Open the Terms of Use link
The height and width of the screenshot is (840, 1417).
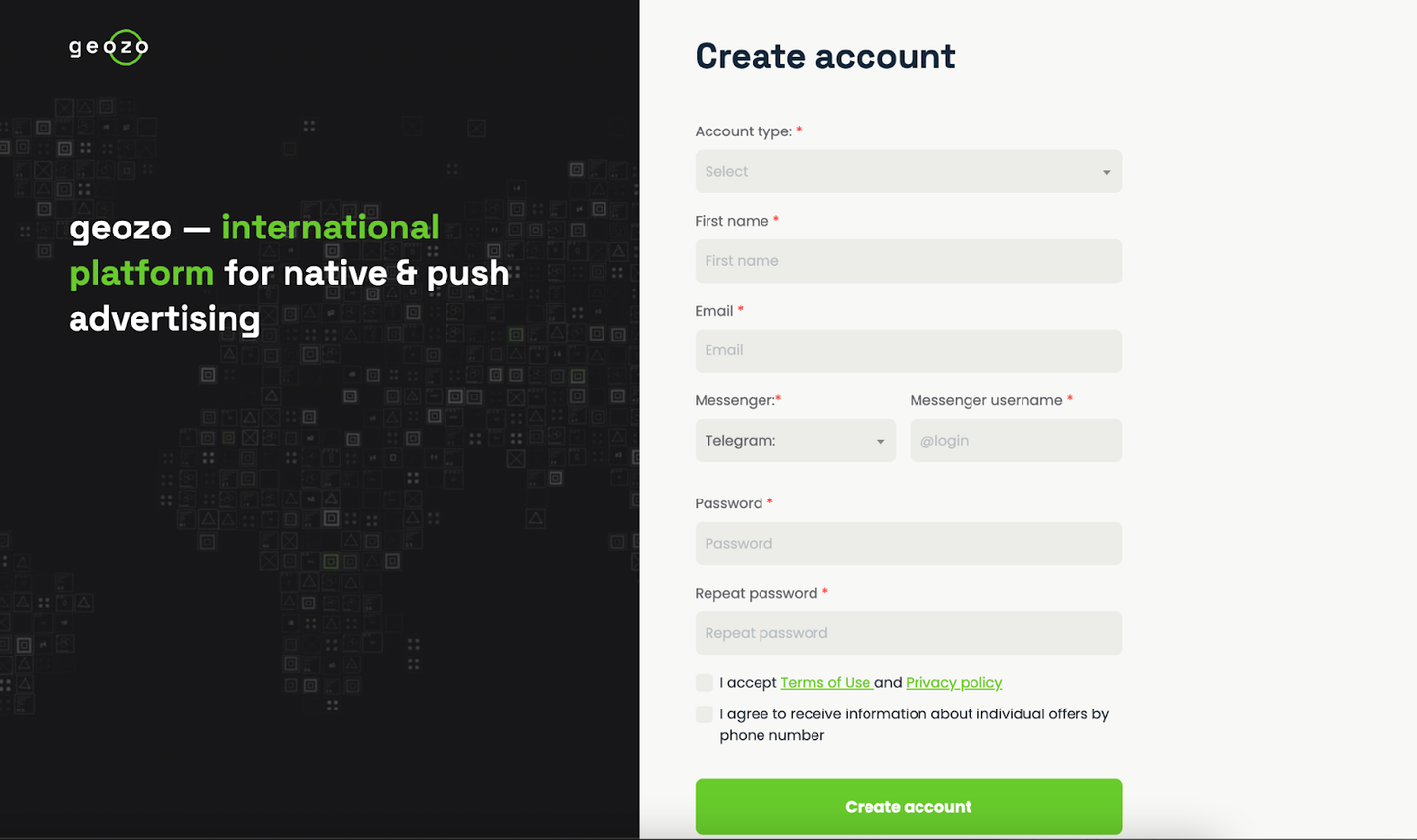[x=825, y=683]
